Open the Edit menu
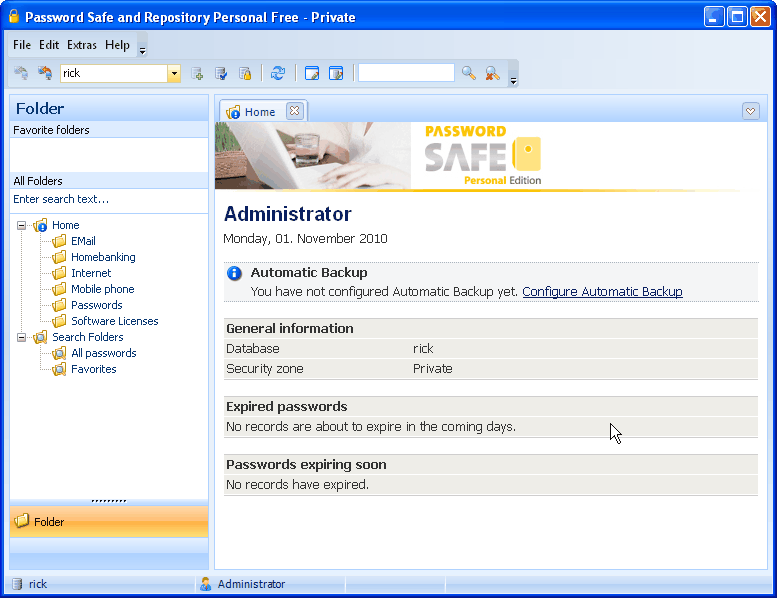Image resolution: width=777 pixels, height=598 pixels. (x=49, y=45)
